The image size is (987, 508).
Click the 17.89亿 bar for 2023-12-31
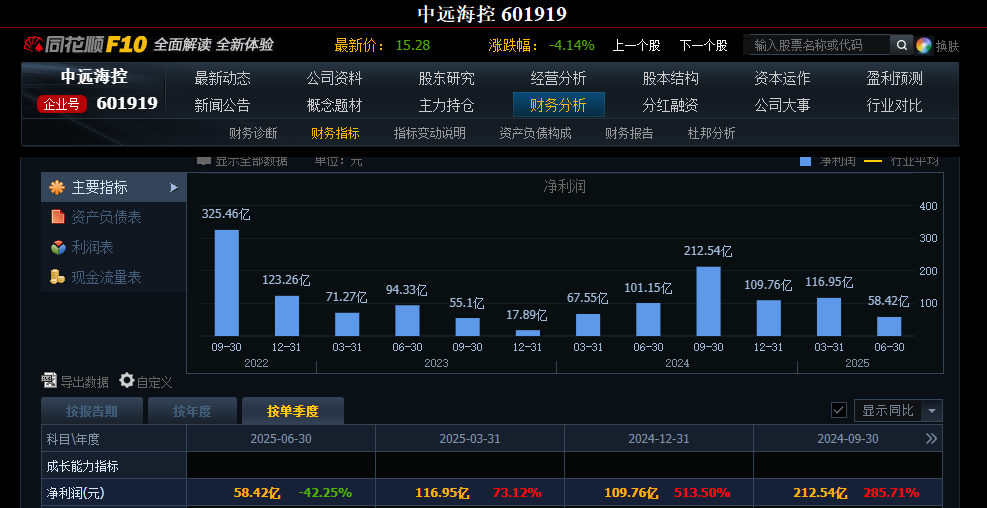(527, 333)
